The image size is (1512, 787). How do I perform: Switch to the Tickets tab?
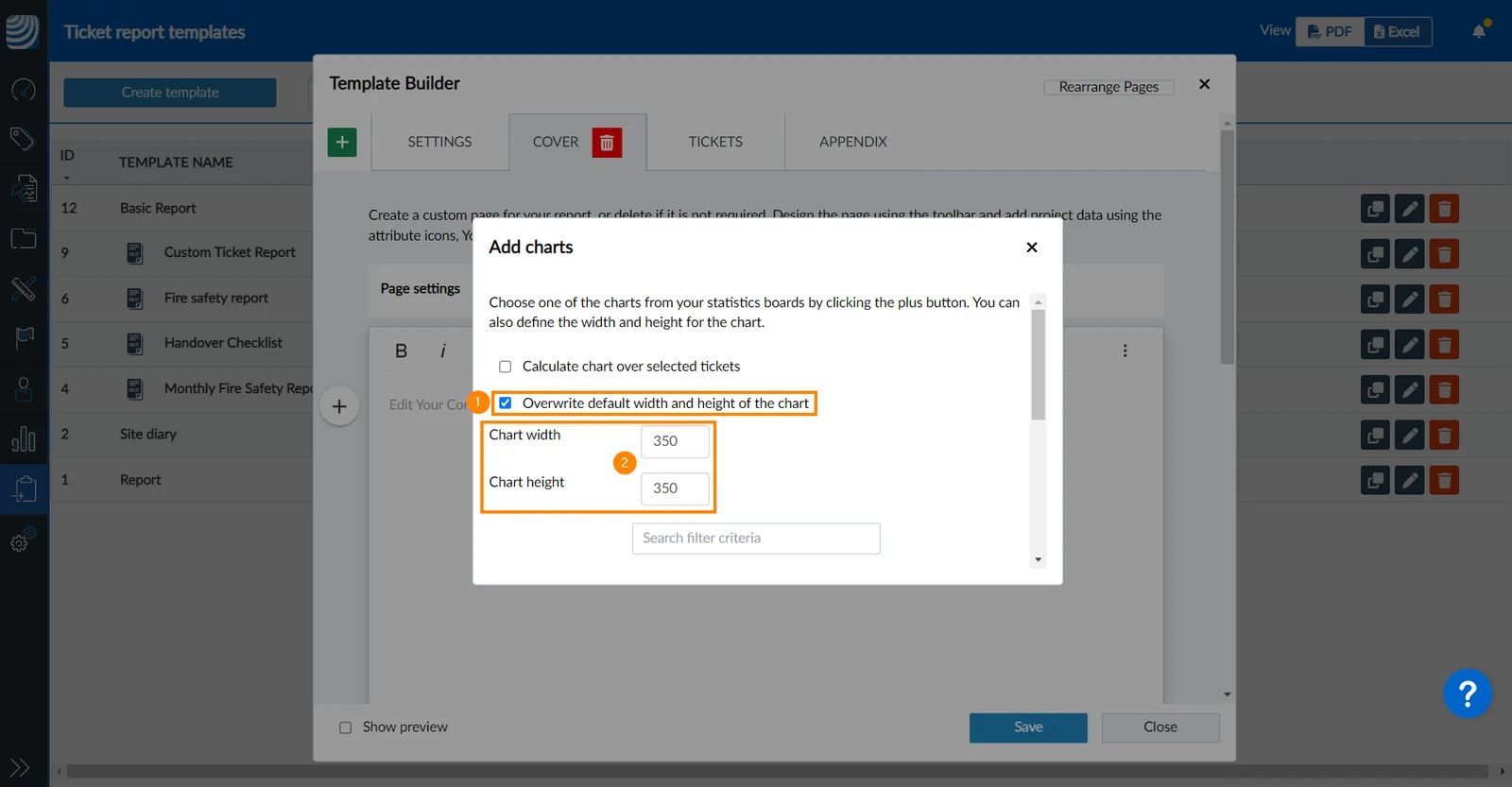point(715,142)
